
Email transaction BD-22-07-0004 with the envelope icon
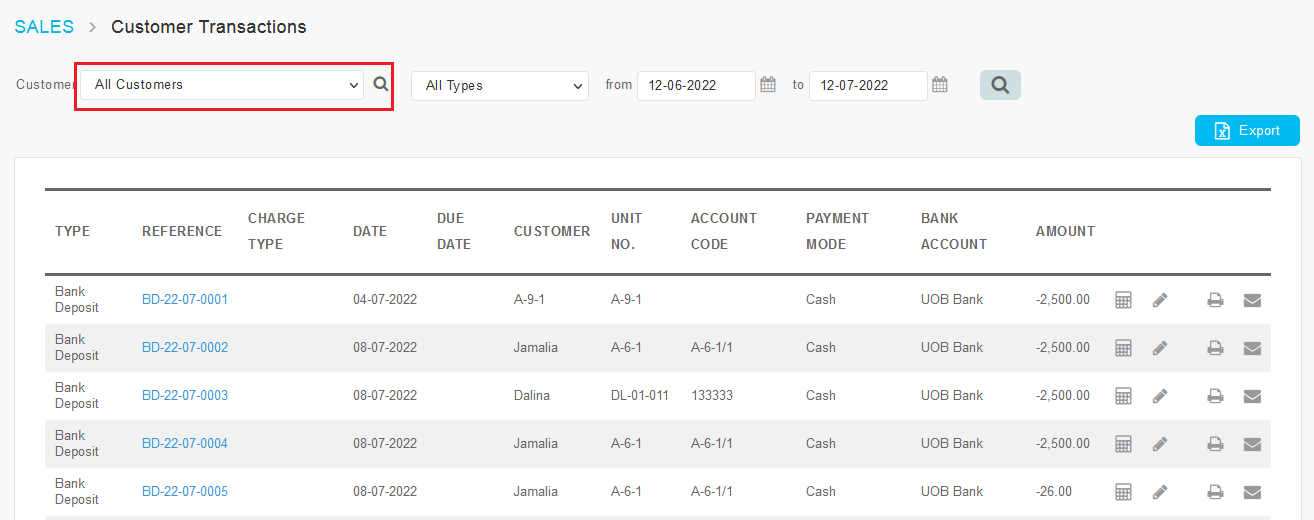pos(1252,444)
